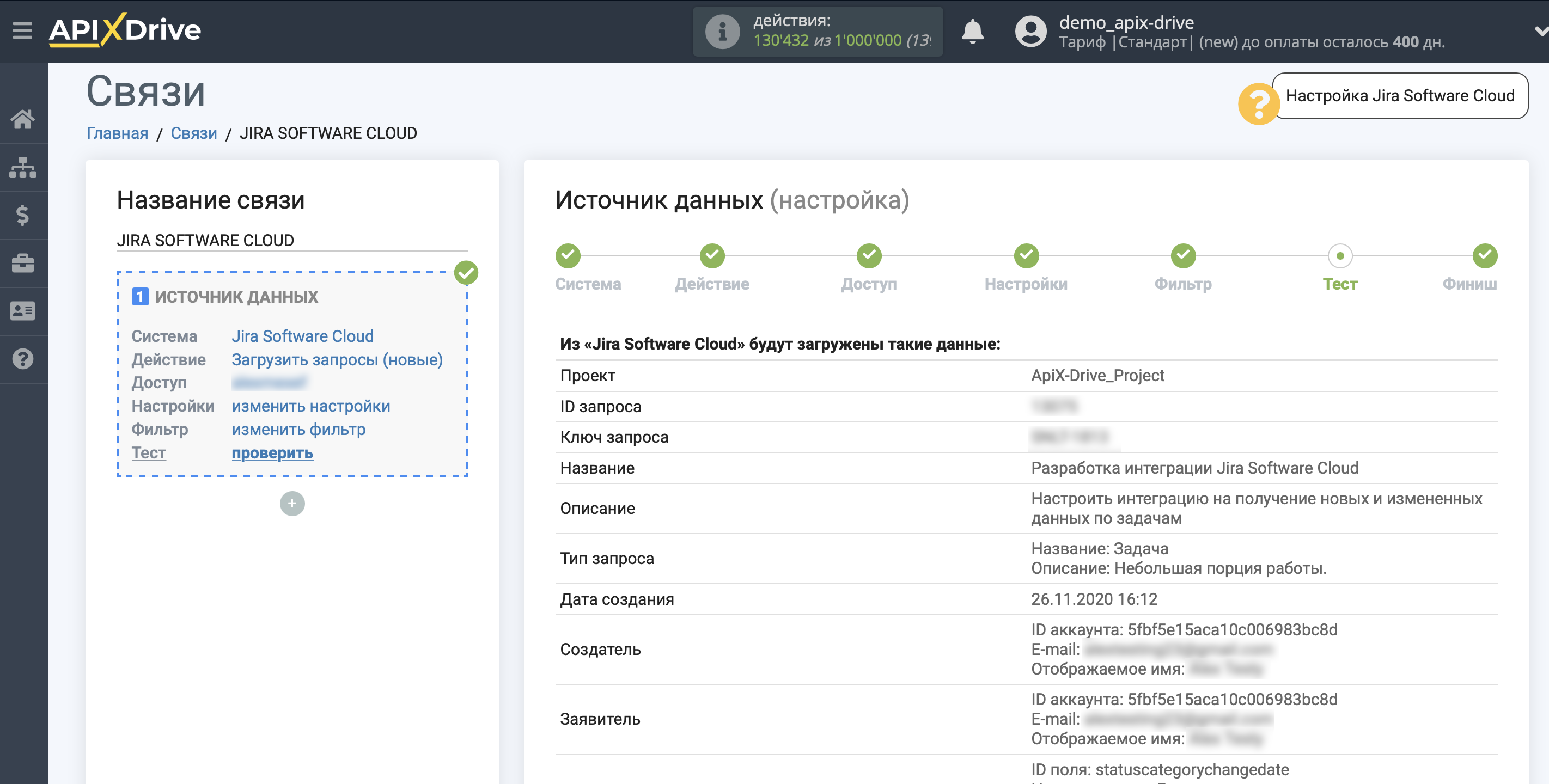Go to Система step
Viewport: 1549px width, 784px height.
coord(588,284)
